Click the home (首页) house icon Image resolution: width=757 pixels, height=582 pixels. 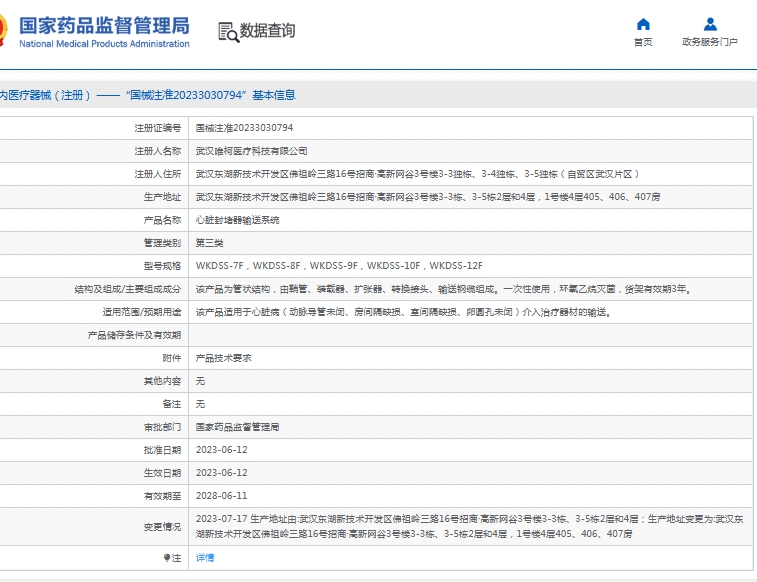pyautogui.click(x=643, y=24)
